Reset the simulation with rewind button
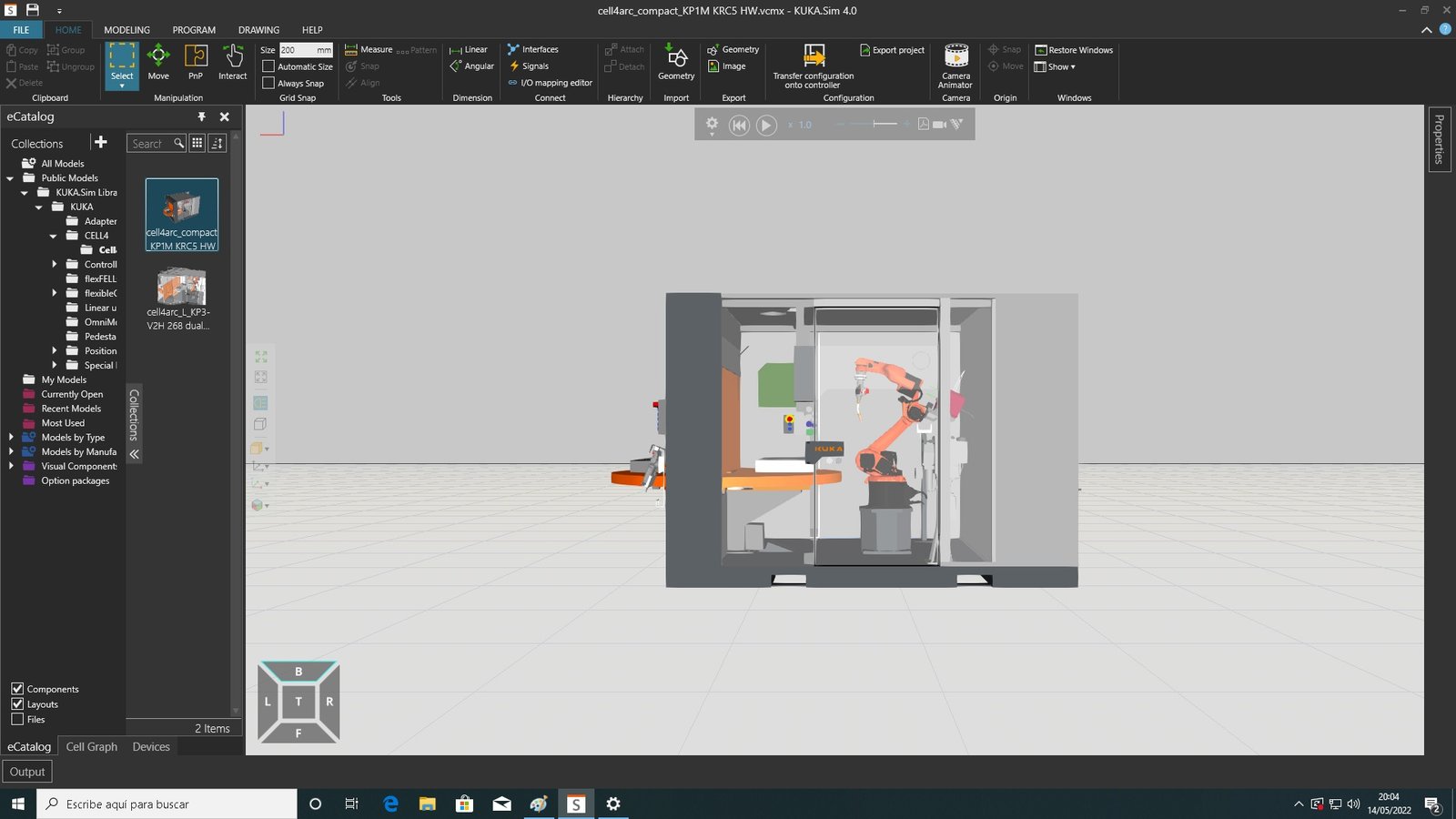1456x819 pixels. (x=739, y=125)
